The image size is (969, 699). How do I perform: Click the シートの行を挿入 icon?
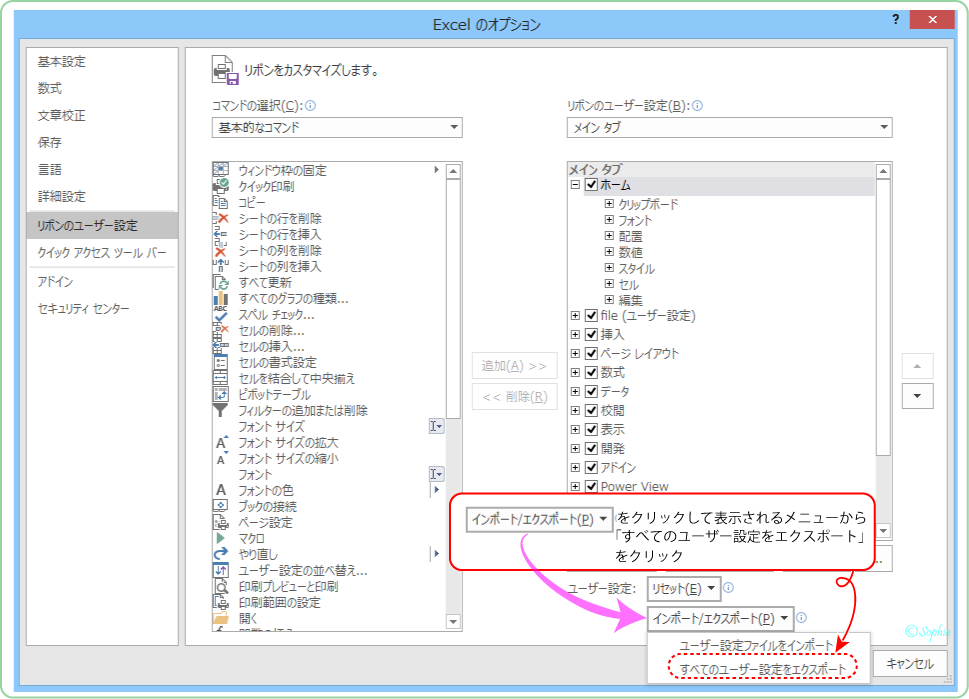[221, 234]
